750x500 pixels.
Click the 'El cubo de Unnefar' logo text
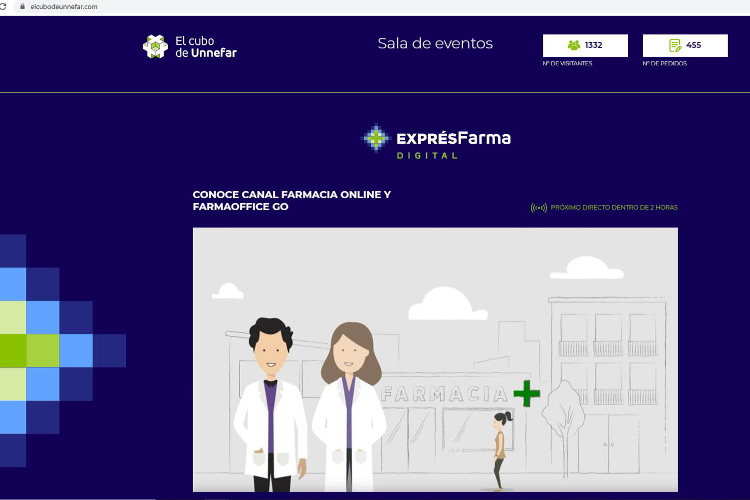(206, 47)
